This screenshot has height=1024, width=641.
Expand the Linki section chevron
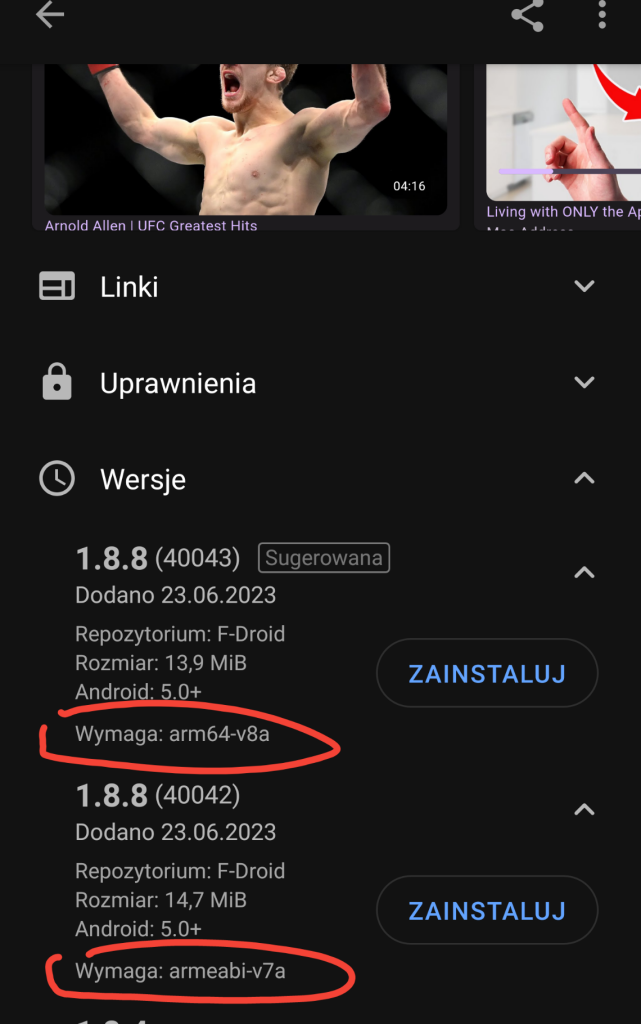coord(584,286)
